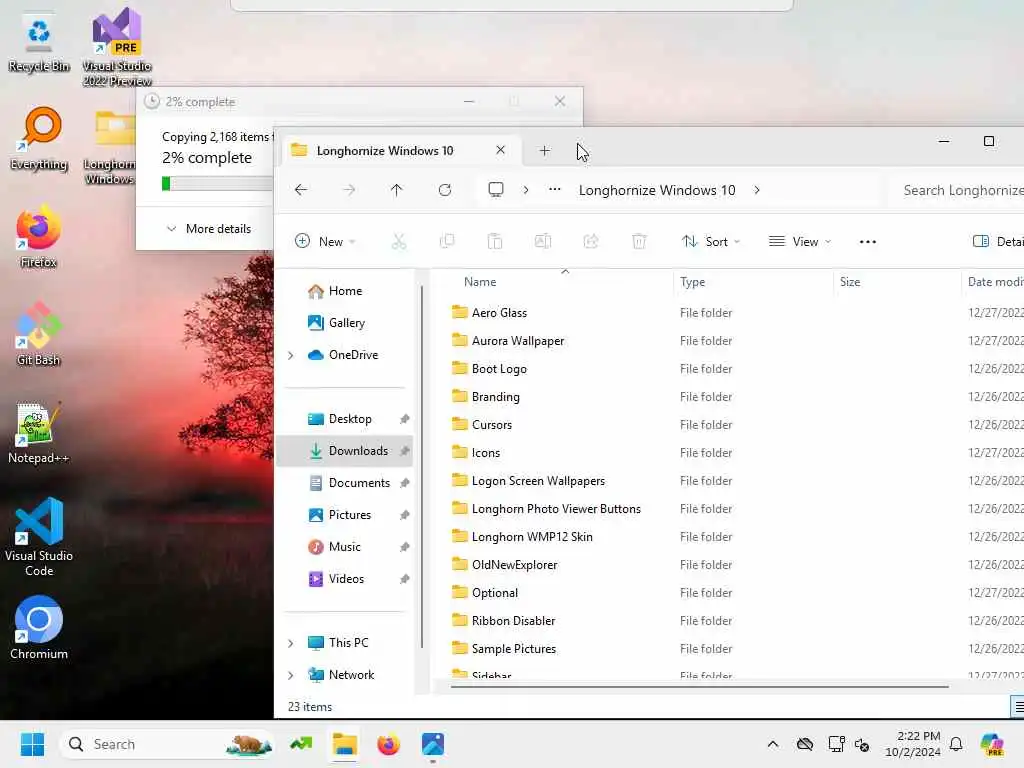
Task: Click the Rename icon in Explorer toolbar
Action: click(543, 242)
